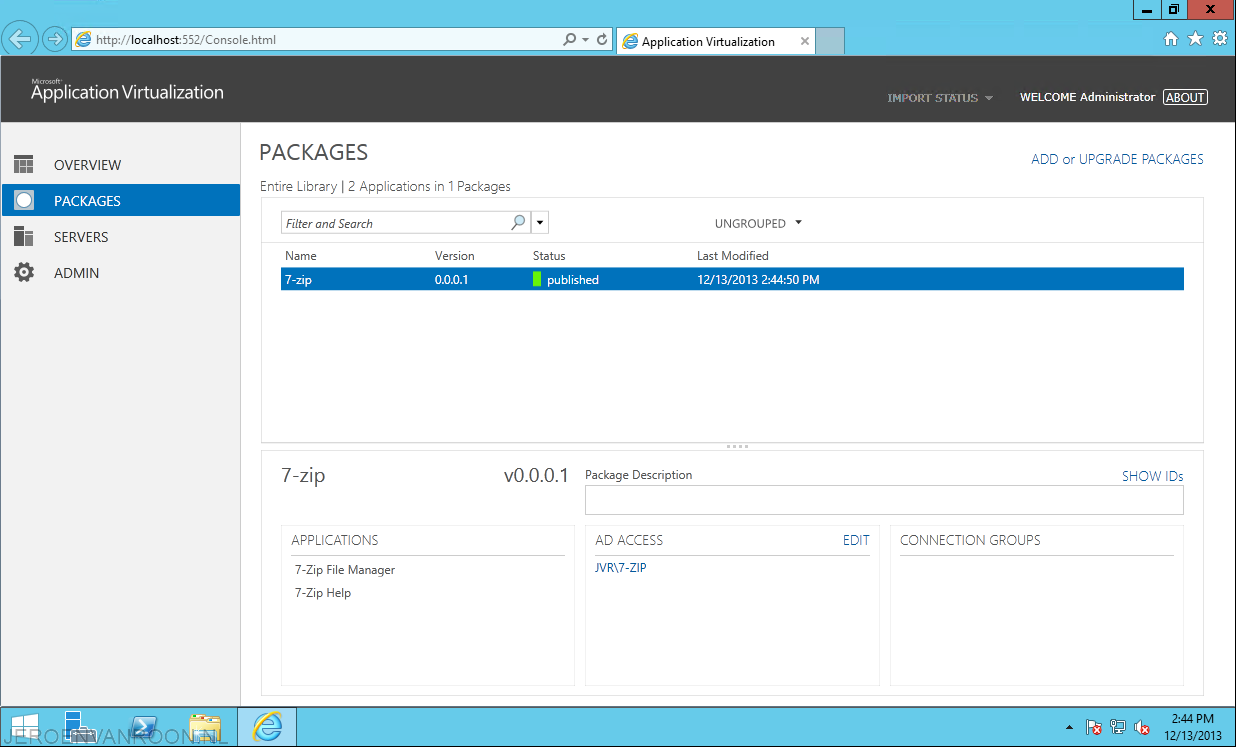This screenshot has height=747, width=1236.
Task: Click the green published status indicator
Action: 537,280
